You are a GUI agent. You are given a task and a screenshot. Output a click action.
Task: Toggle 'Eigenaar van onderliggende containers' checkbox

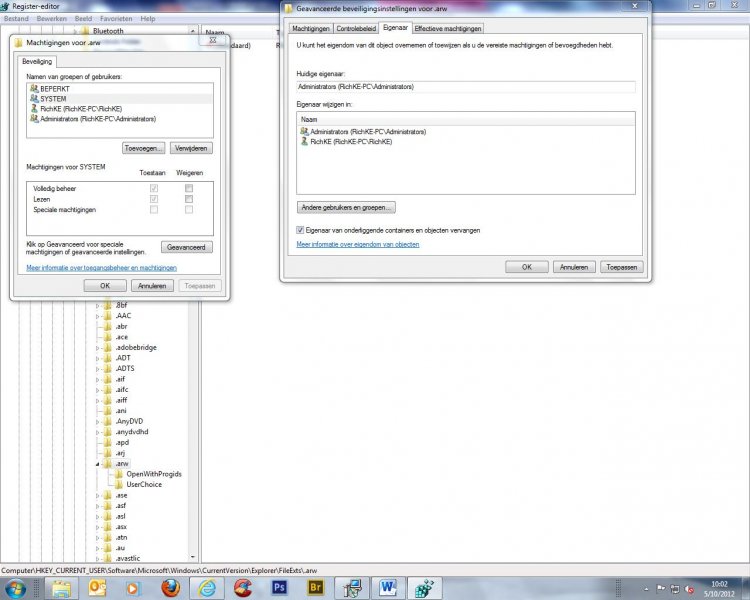pos(301,230)
